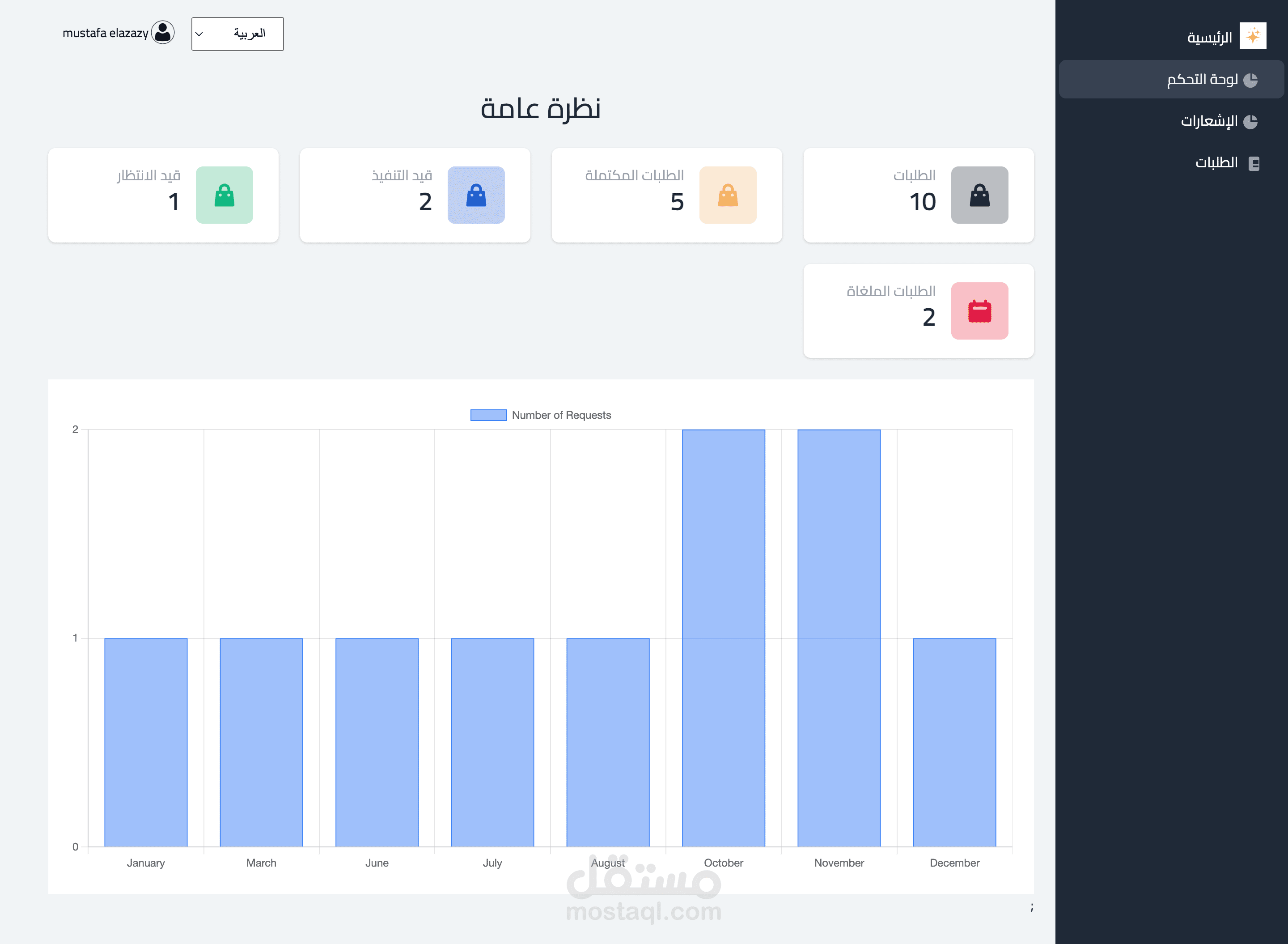
Task: Click the red calendar cancelled orders icon
Action: 979,311
